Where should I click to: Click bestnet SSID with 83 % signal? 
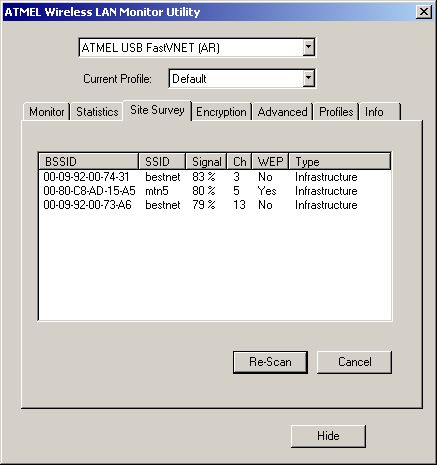[x=163, y=177]
